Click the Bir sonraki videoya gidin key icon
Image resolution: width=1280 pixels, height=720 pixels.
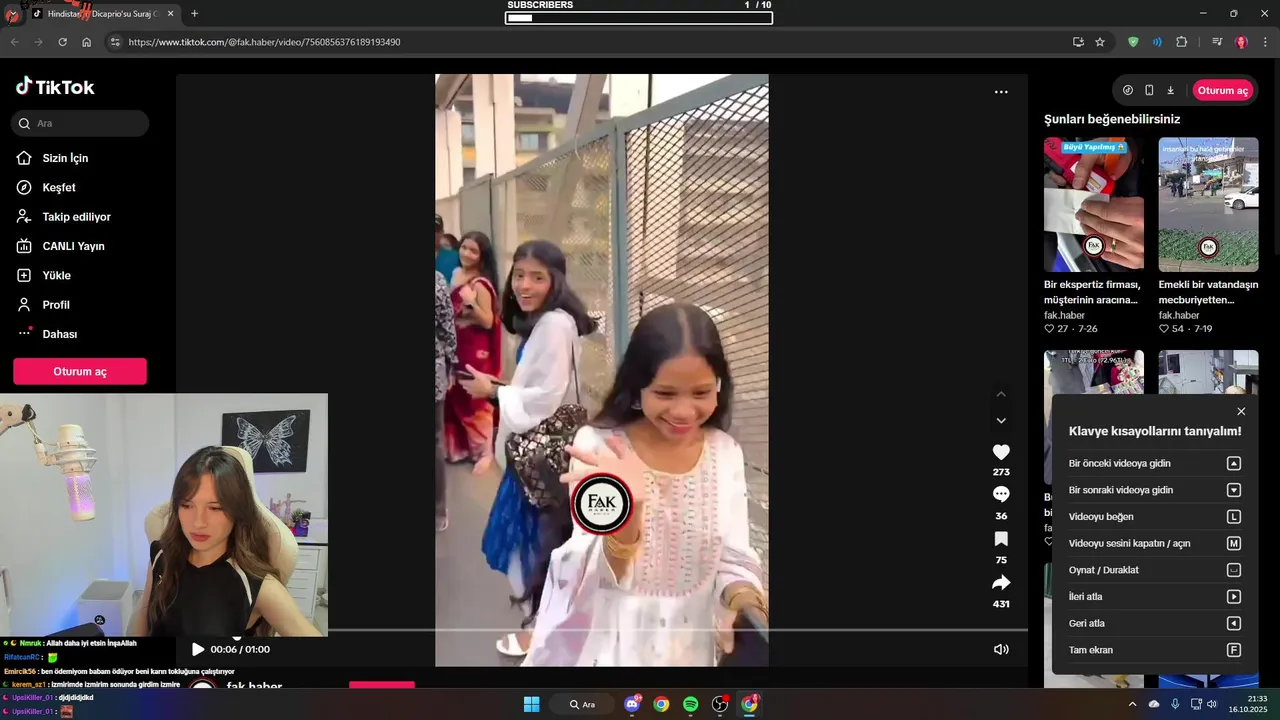(1234, 490)
